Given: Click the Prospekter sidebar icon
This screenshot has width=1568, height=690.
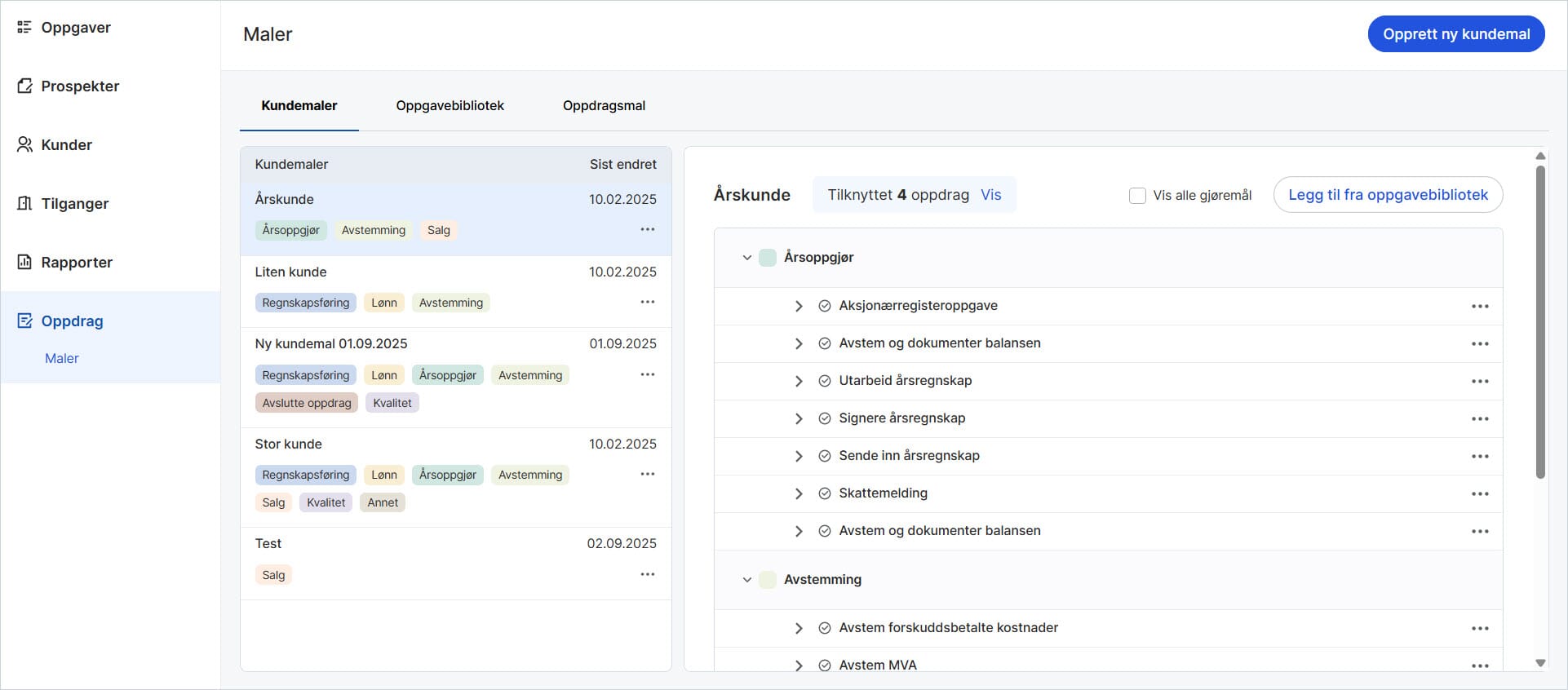Looking at the screenshot, I should [x=24, y=86].
